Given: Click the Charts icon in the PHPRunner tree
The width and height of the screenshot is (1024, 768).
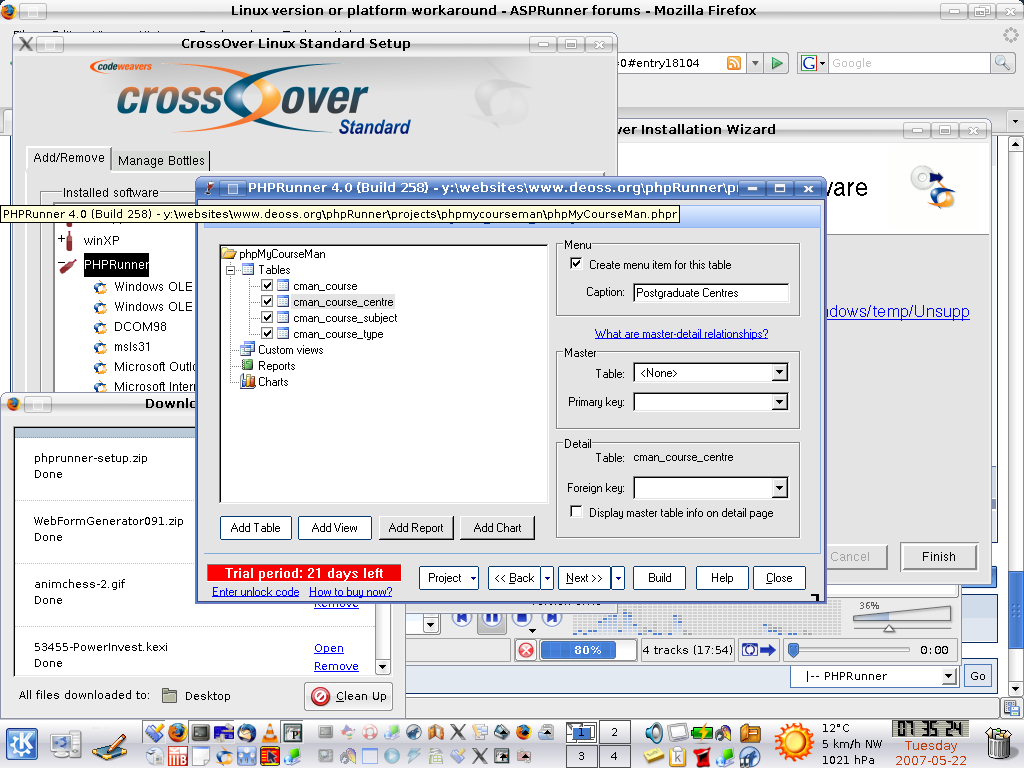Looking at the screenshot, I should tap(248, 381).
